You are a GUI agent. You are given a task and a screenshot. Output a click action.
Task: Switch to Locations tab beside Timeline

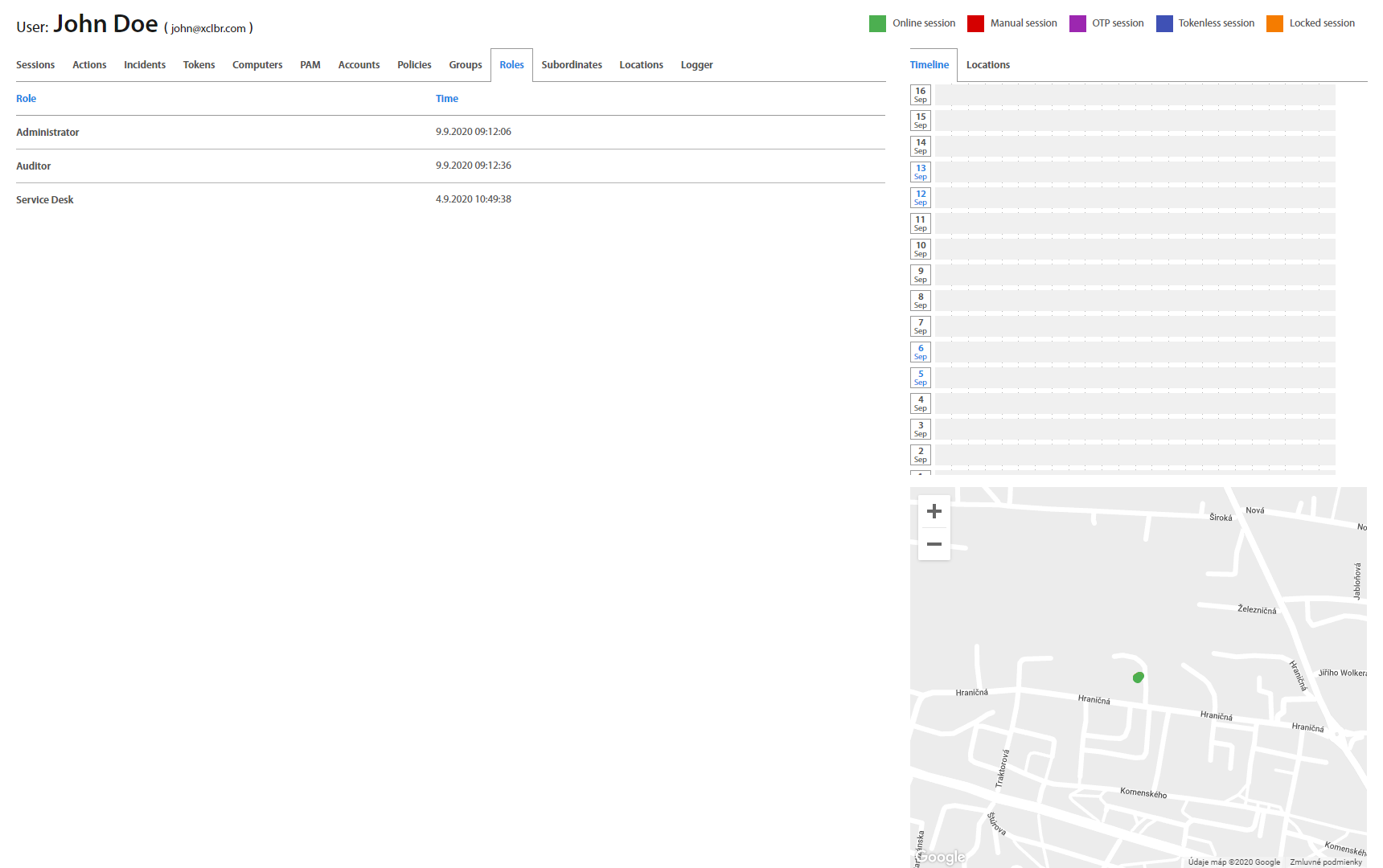click(987, 65)
